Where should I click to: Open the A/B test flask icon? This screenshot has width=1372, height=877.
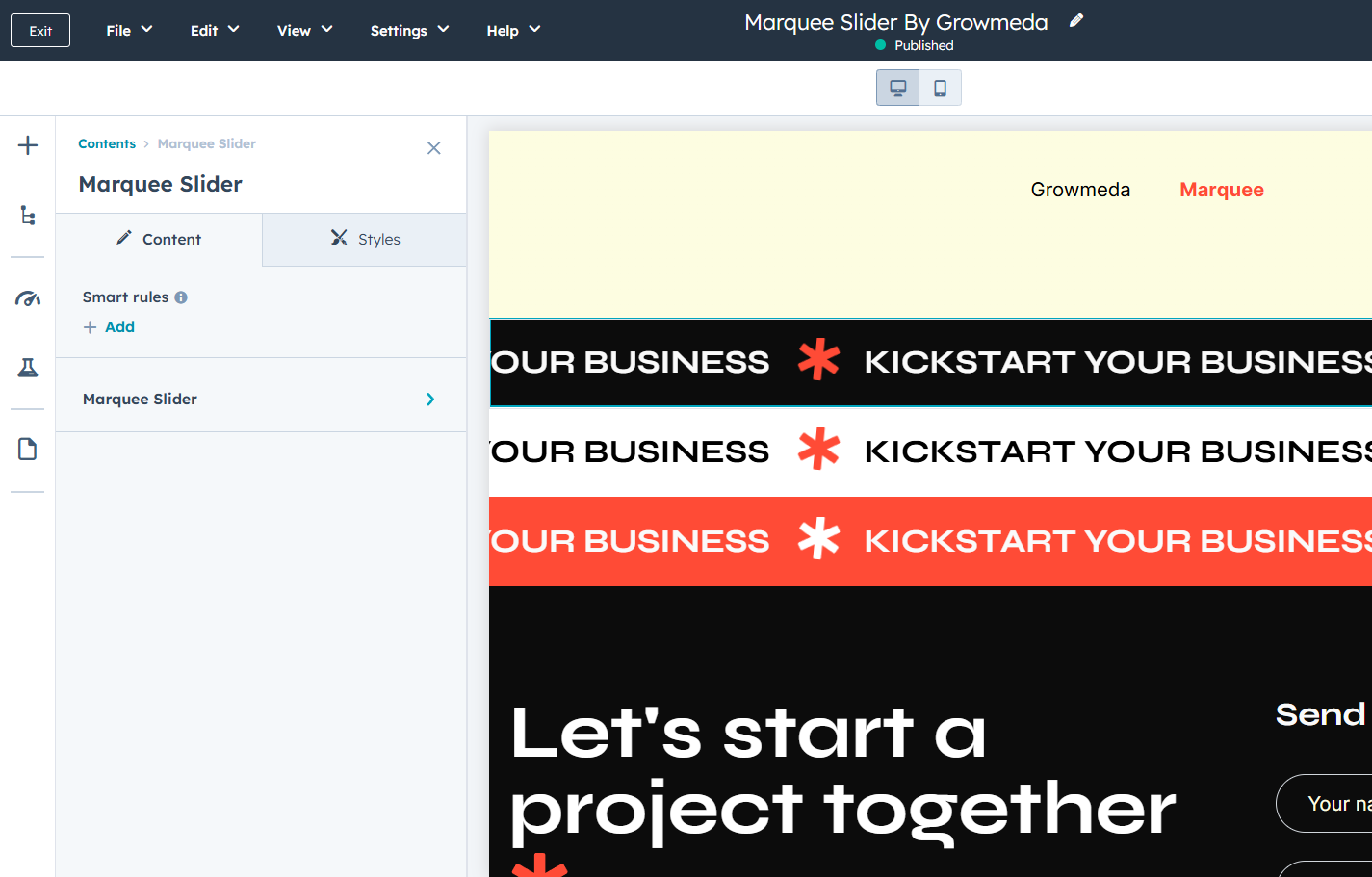point(28,368)
